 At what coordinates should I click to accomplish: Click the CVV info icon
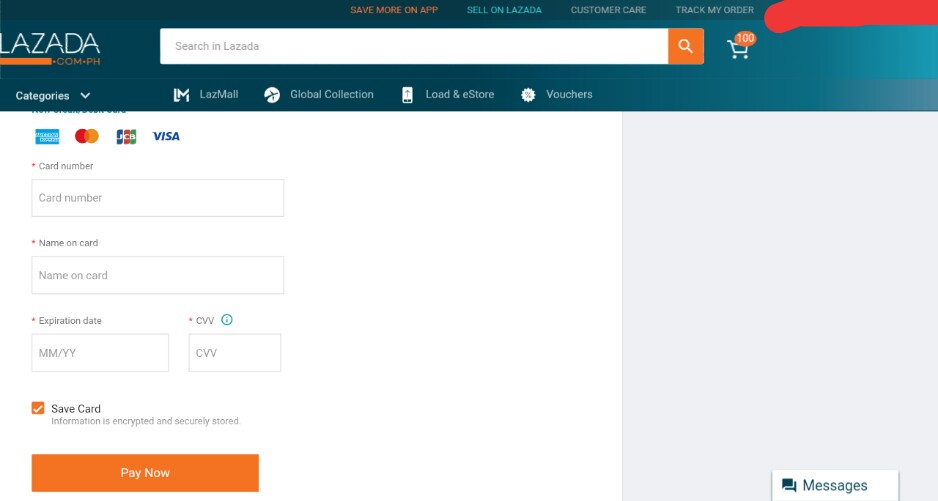pos(227,320)
